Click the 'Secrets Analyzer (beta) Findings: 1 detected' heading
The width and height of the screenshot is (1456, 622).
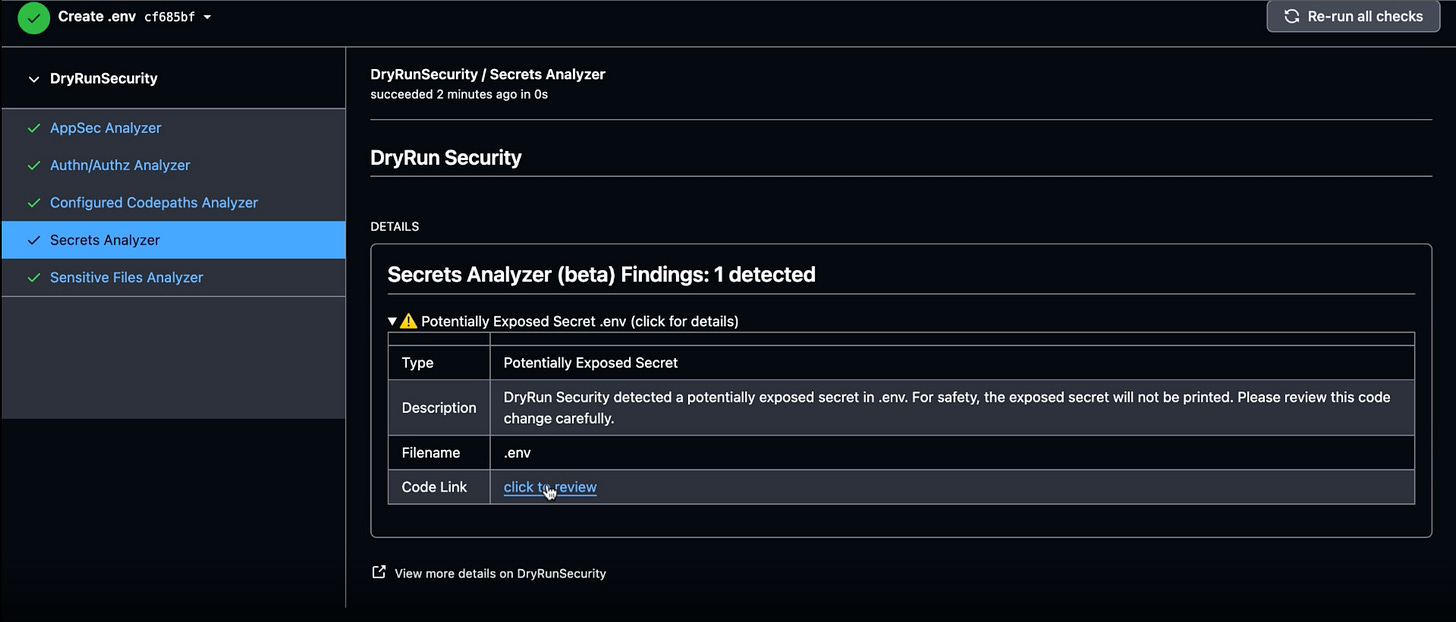(x=601, y=274)
